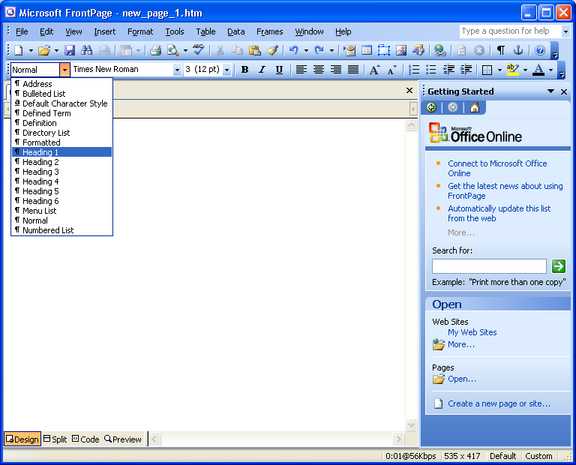Open the Borders dropdown arrow
The width and height of the screenshot is (576, 465).
click(x=500, y=69)
